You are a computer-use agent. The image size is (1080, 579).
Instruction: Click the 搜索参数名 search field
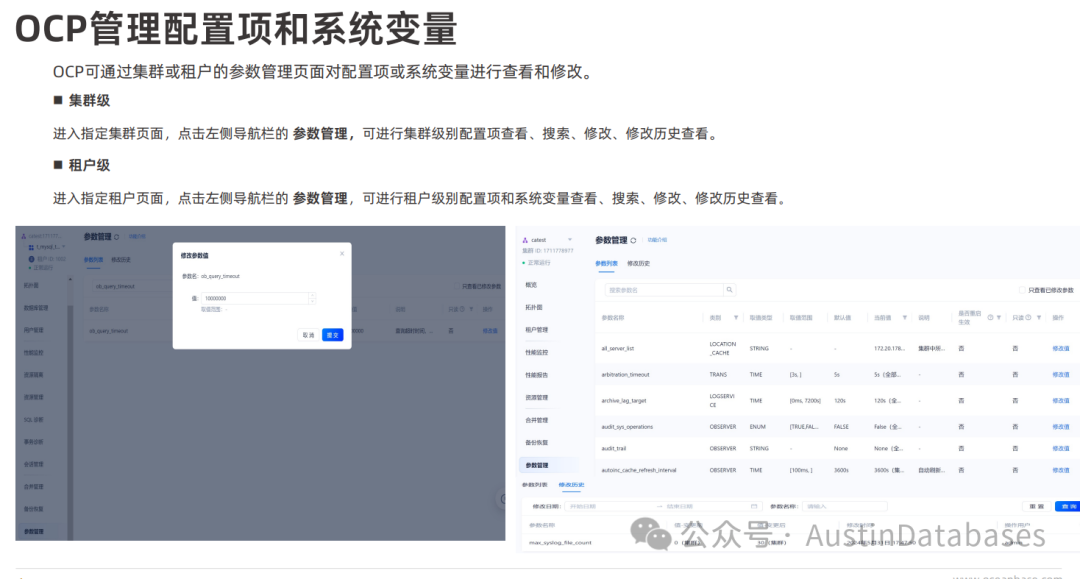coord(664,290)
